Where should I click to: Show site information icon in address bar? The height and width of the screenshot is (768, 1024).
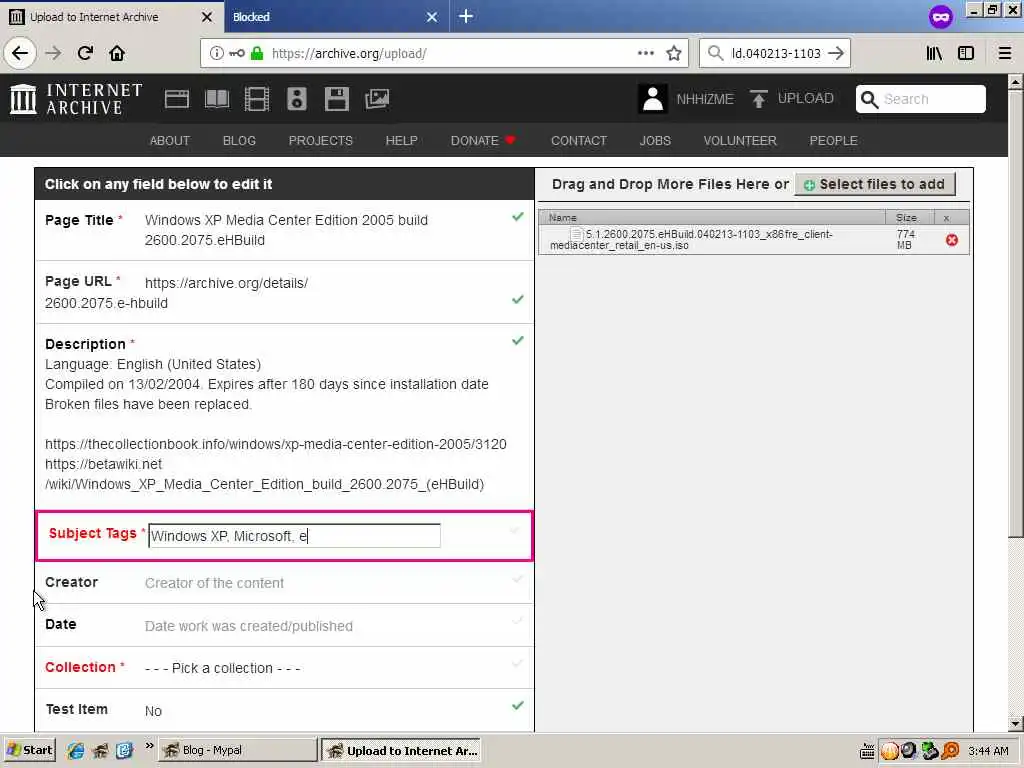(x=216, y=54)
